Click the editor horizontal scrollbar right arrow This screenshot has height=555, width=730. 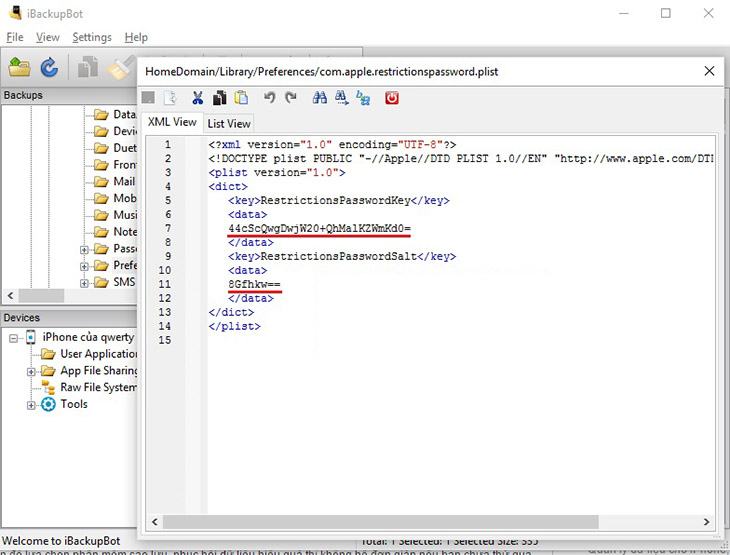pos(707,522)
